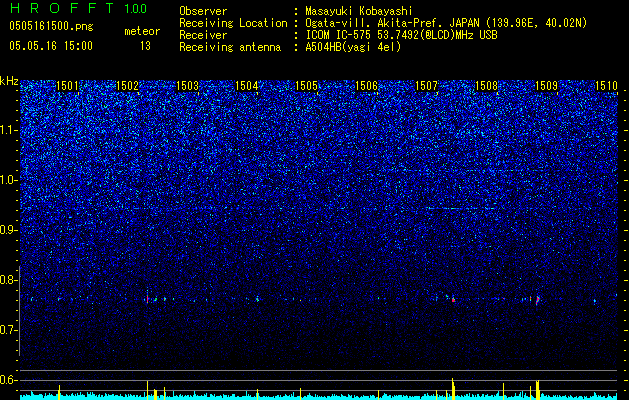Click the date 05.05.16 15:00
Screen dimensions: 629x400
(x=51, y=46)
